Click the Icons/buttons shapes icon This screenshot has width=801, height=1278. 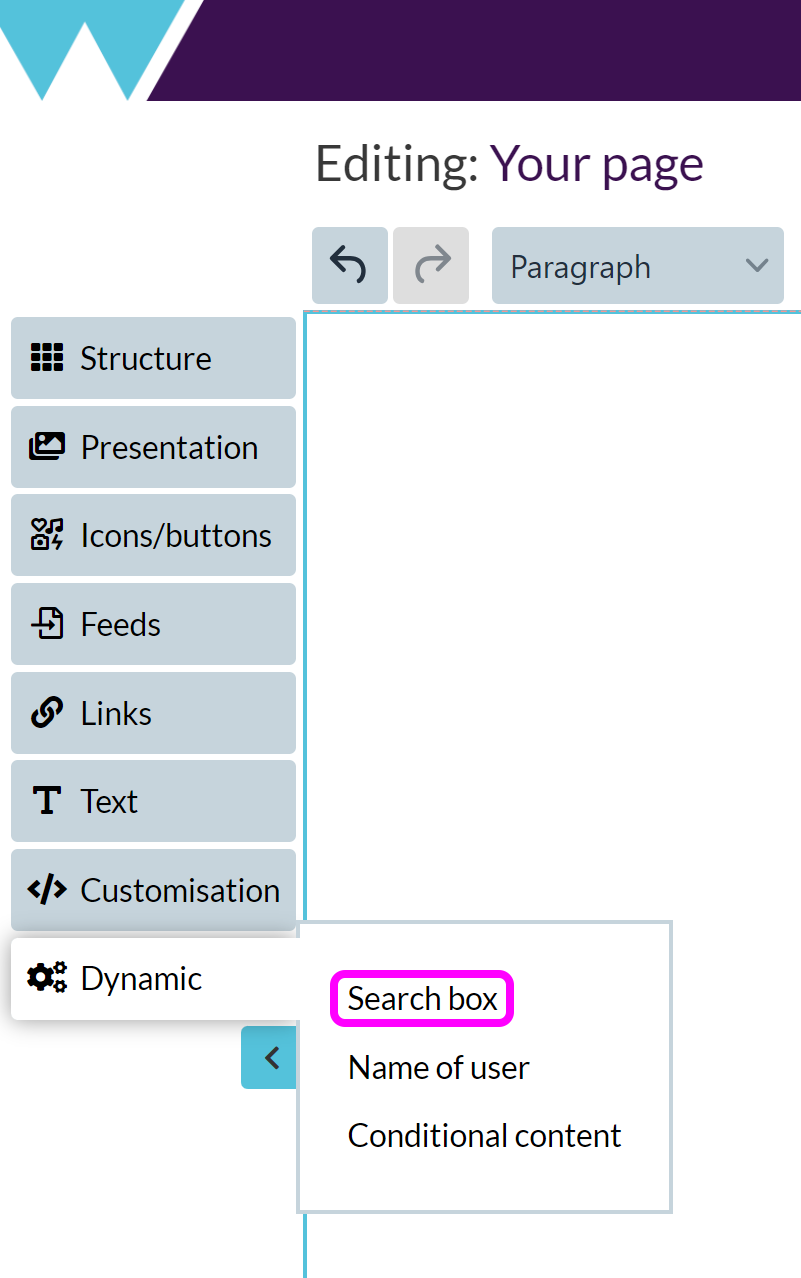(x=47, y=535)
